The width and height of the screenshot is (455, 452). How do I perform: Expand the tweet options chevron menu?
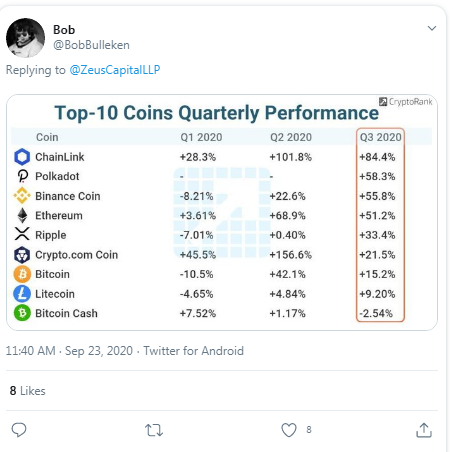click(x=432, y=28)
